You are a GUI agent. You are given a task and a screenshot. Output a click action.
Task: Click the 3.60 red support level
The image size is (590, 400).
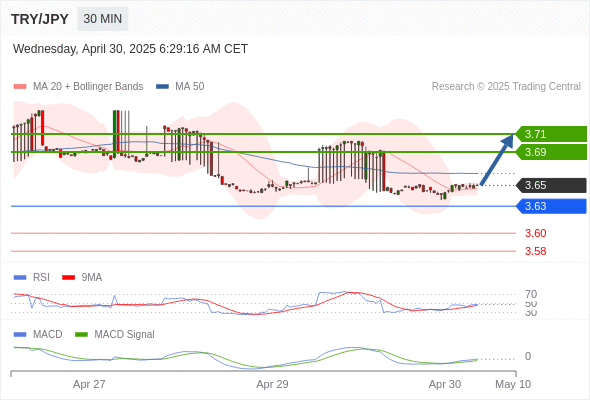(x=535, y=233)
